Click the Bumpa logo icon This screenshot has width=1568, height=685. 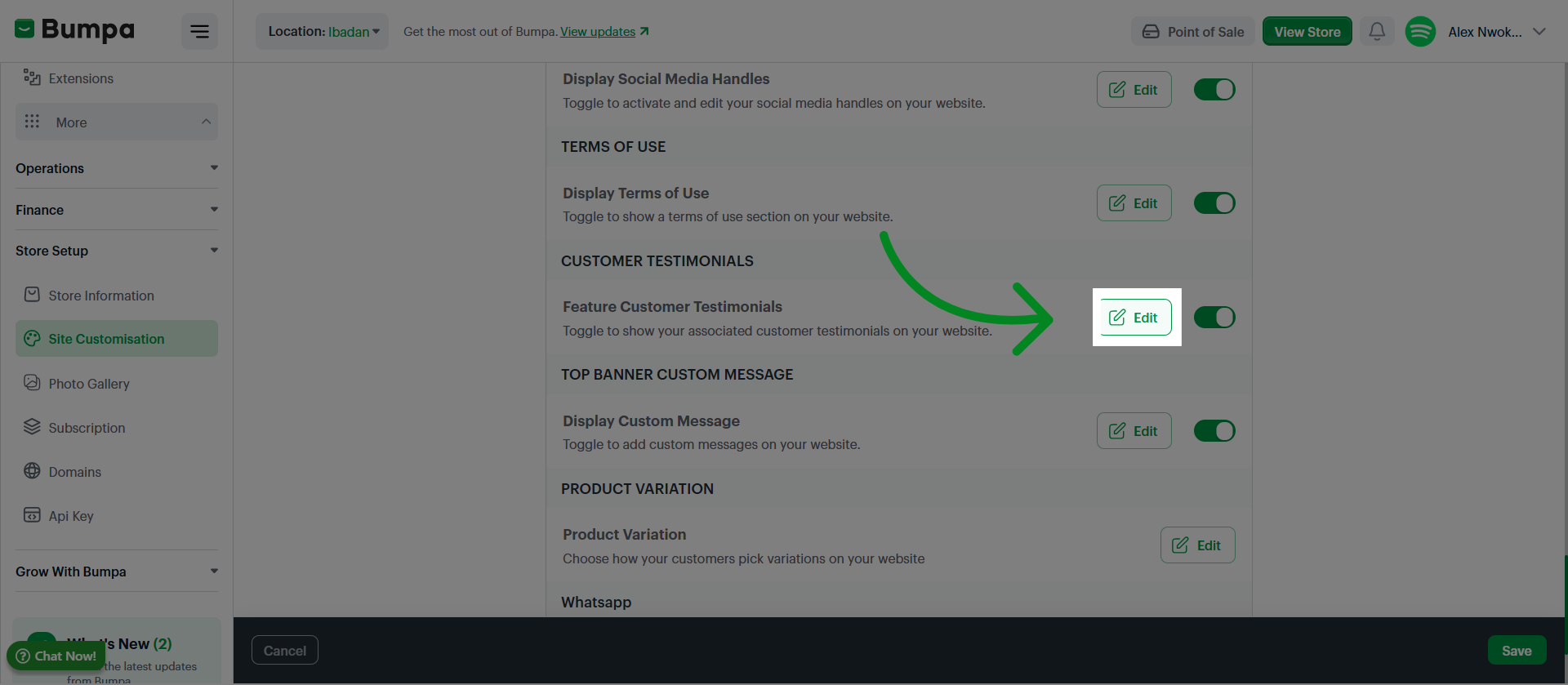(x=24, y=30)
